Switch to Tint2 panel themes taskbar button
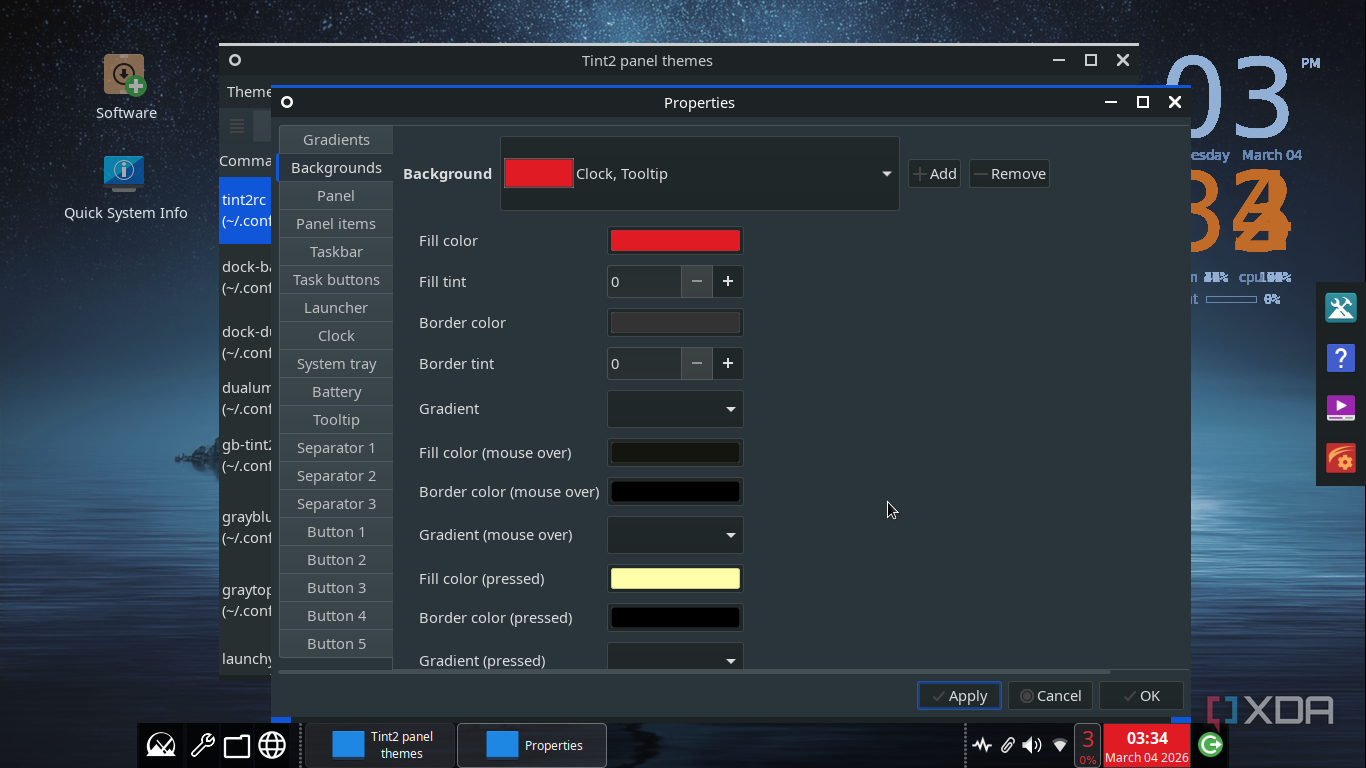The image size is (1366, 768). [x=380, y=745]
